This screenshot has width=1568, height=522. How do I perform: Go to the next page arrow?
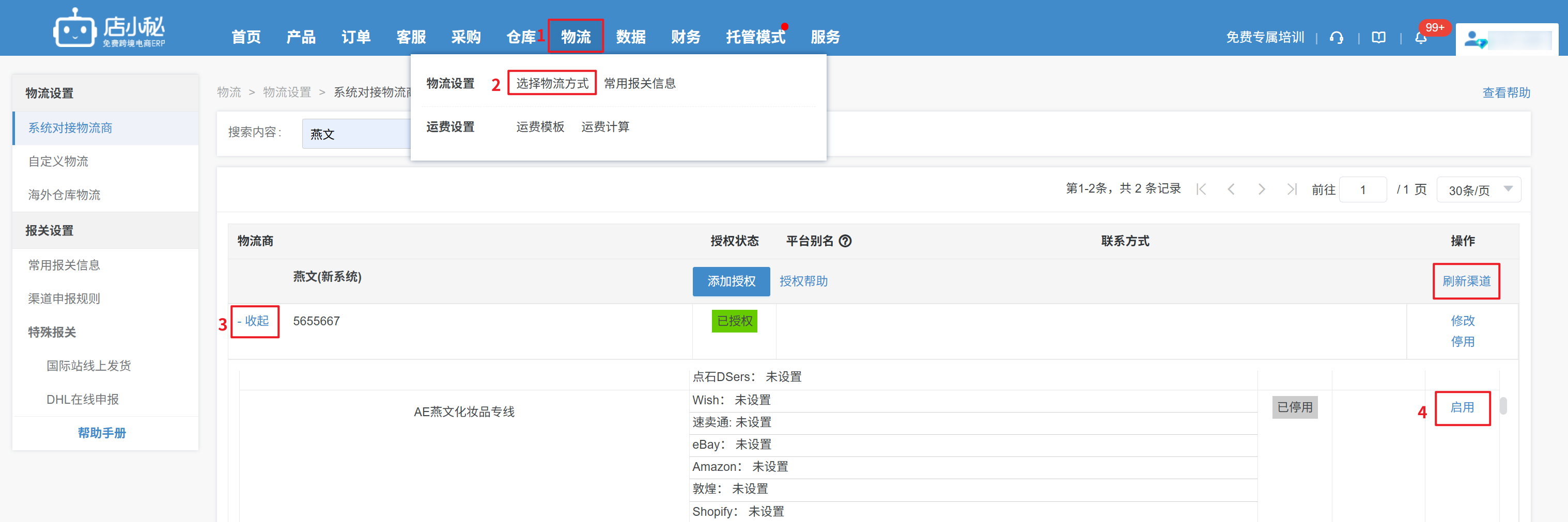coord(1261,189)
